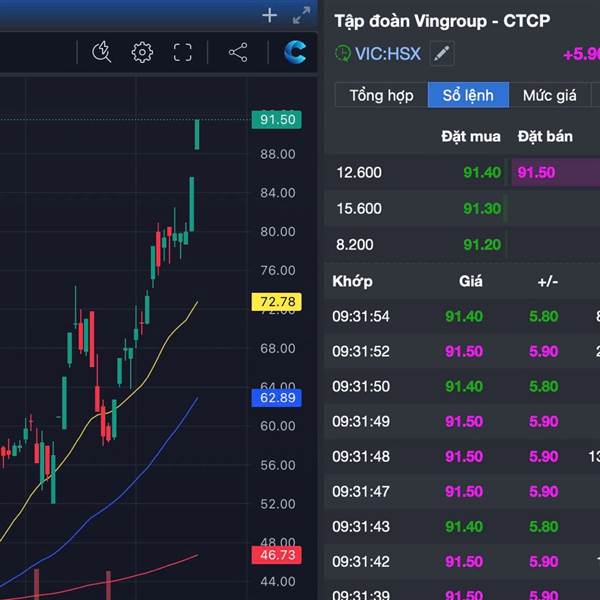The width and height of the screenshot is (600, 600).
Task: Select the trade row at 09:31:47
Action: [x=462, y=491]
